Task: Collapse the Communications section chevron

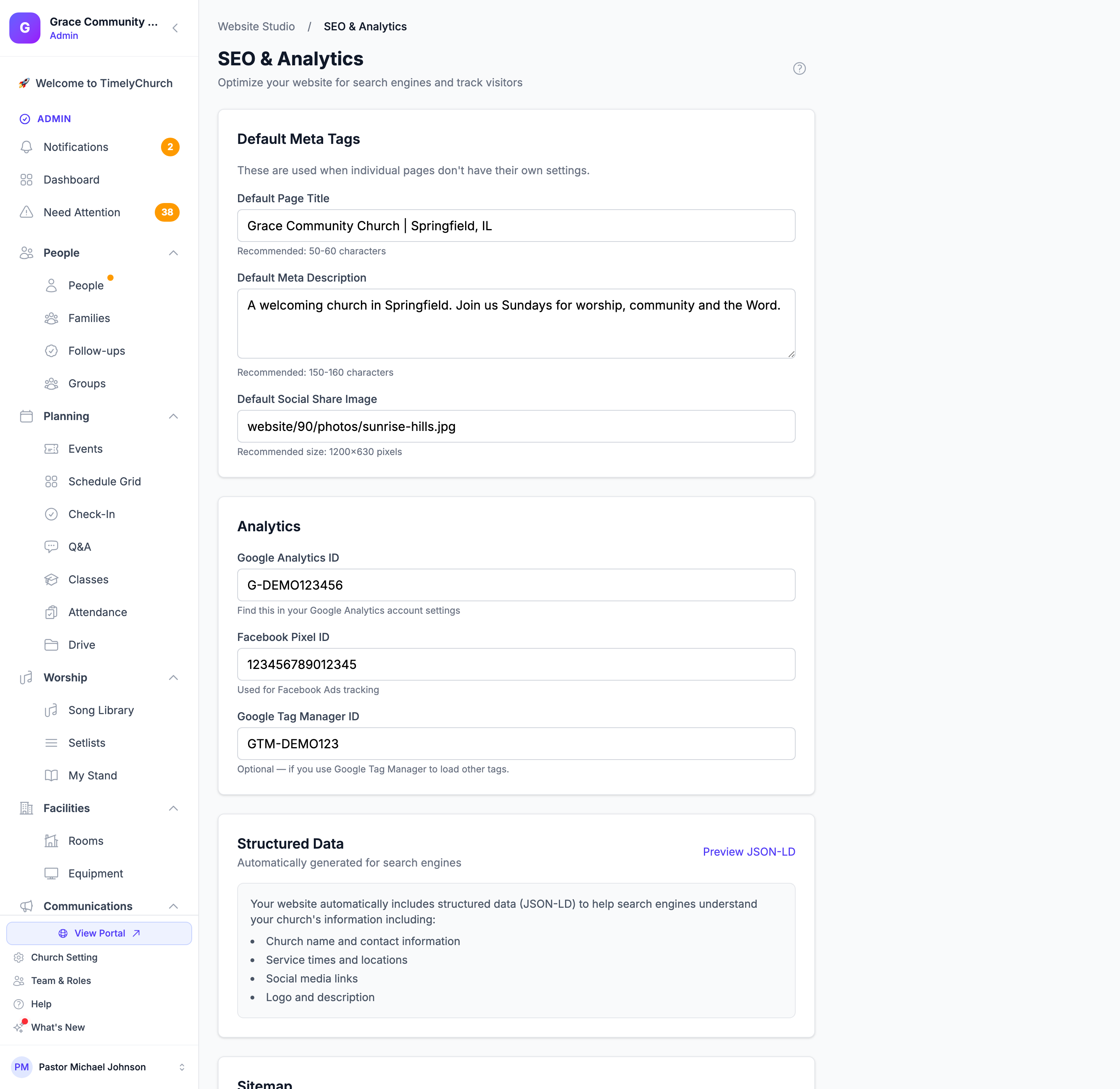Action: coord(173,906)
